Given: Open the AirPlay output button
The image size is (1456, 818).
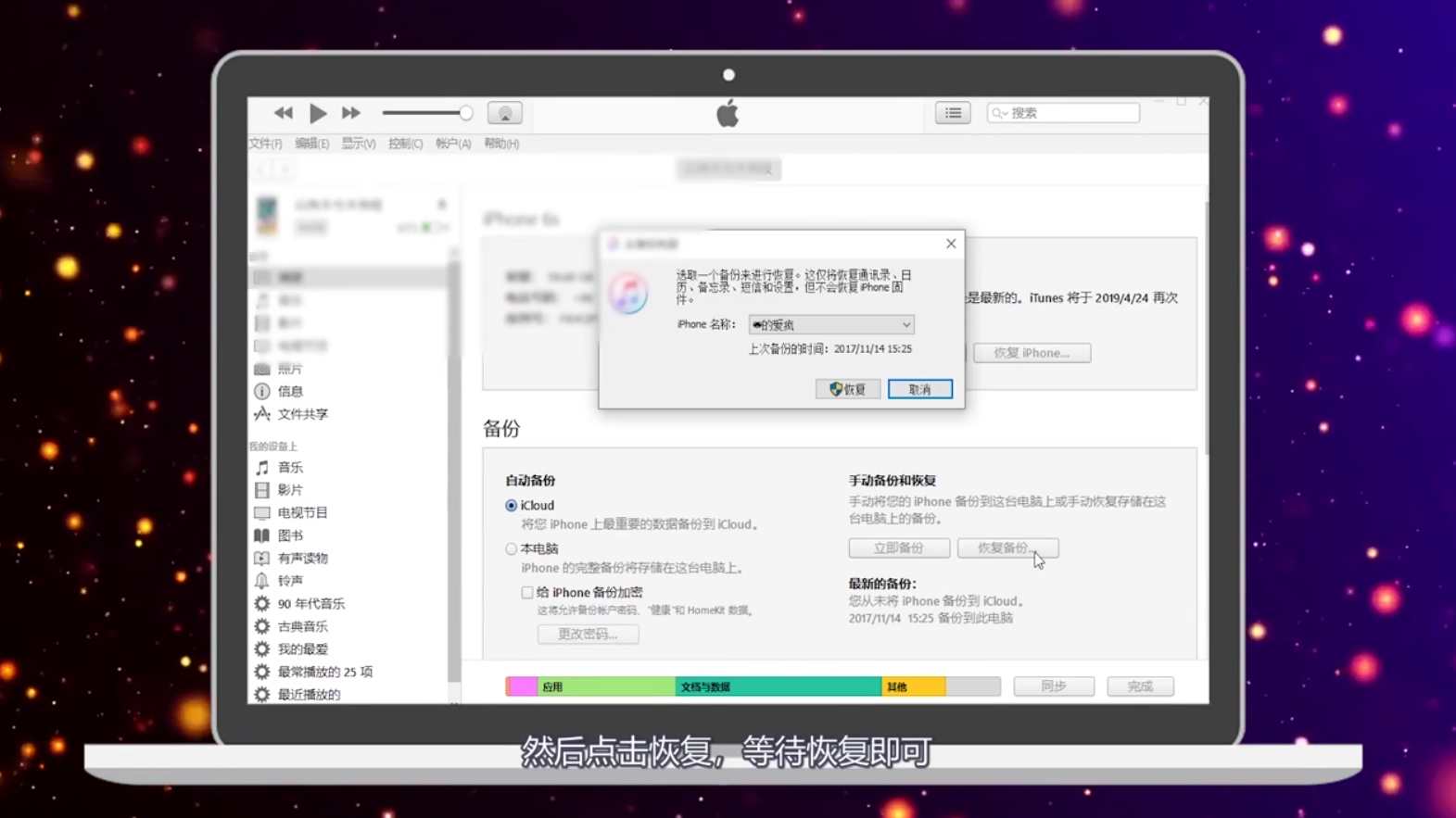Looking at the screenshot, I should (x=505, y=113).
